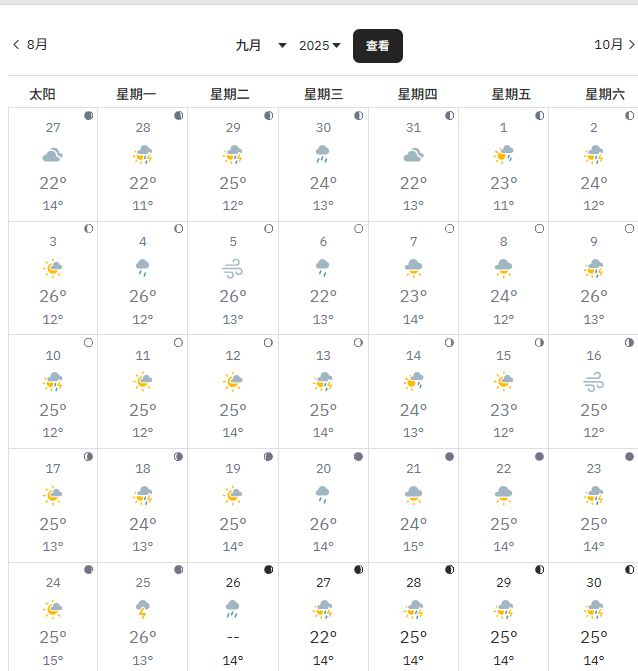Click the snow cloud icon on September 7

point(413,268)
